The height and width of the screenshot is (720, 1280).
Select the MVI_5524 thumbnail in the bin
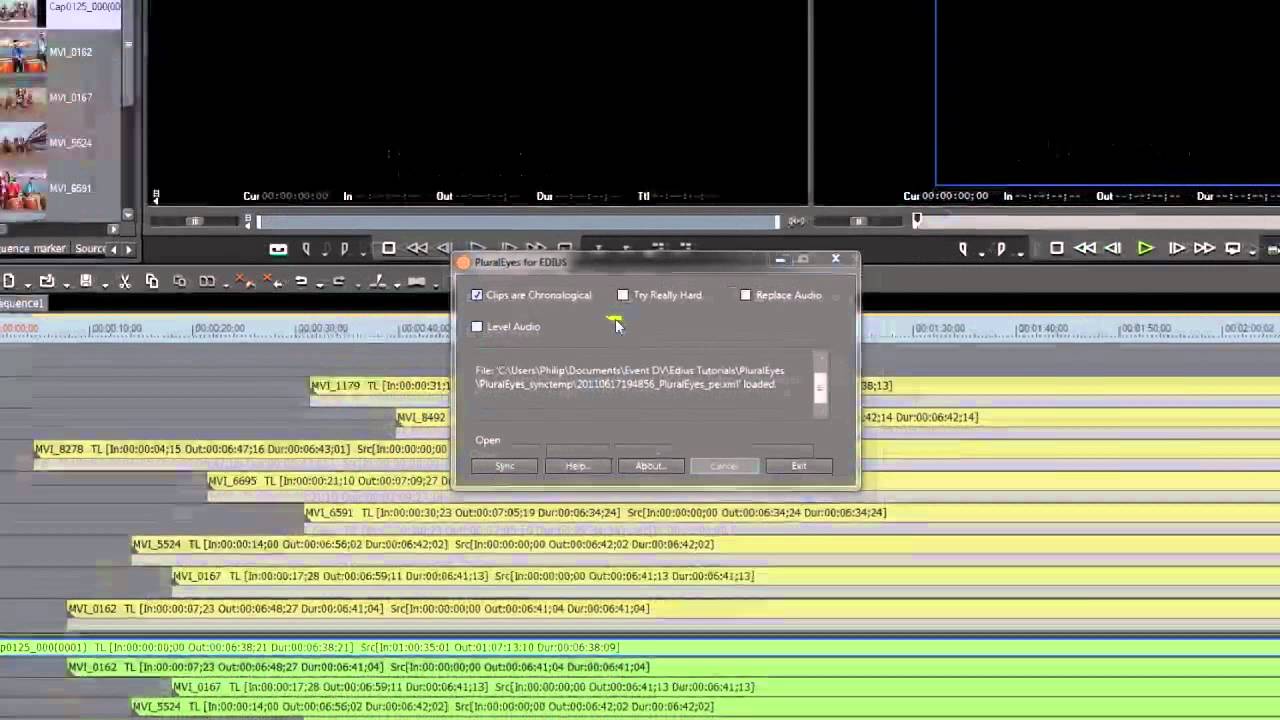[24, 143]
